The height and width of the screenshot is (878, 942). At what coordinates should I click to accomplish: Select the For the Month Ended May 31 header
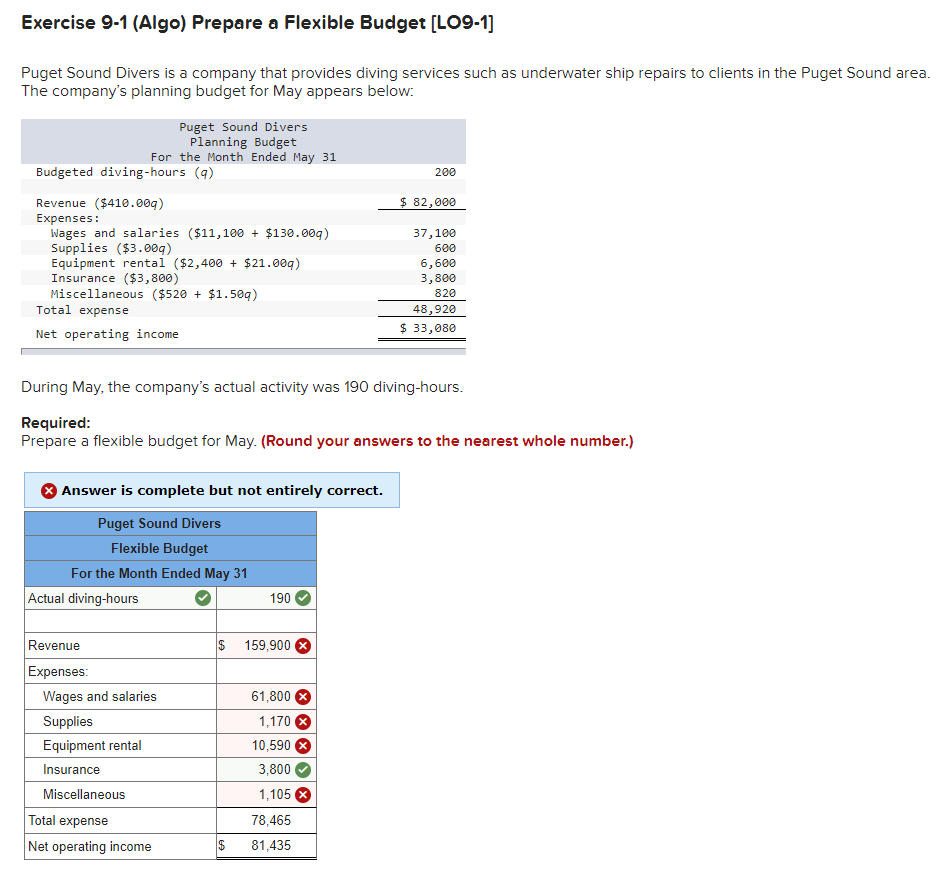[169, 573]
